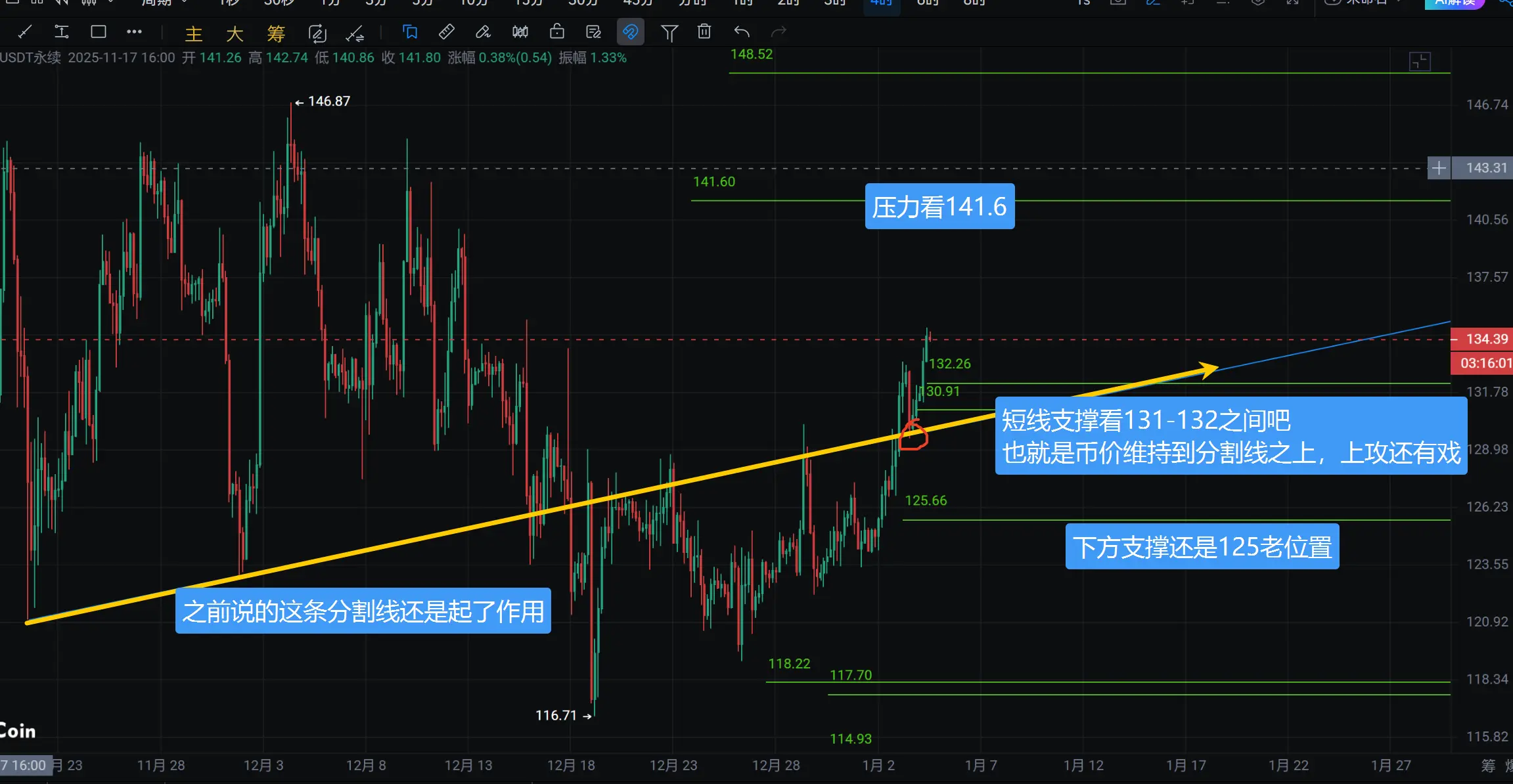Click the 大 toolbar button

pos(235,33)
